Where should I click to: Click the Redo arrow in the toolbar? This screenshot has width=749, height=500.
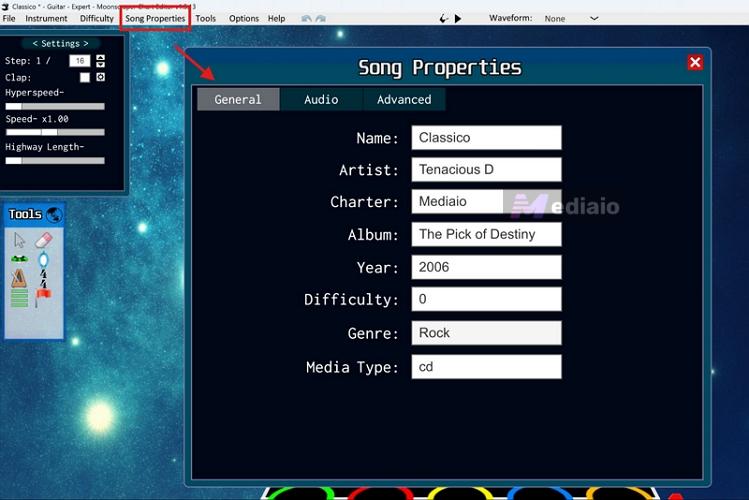point(321,19)
